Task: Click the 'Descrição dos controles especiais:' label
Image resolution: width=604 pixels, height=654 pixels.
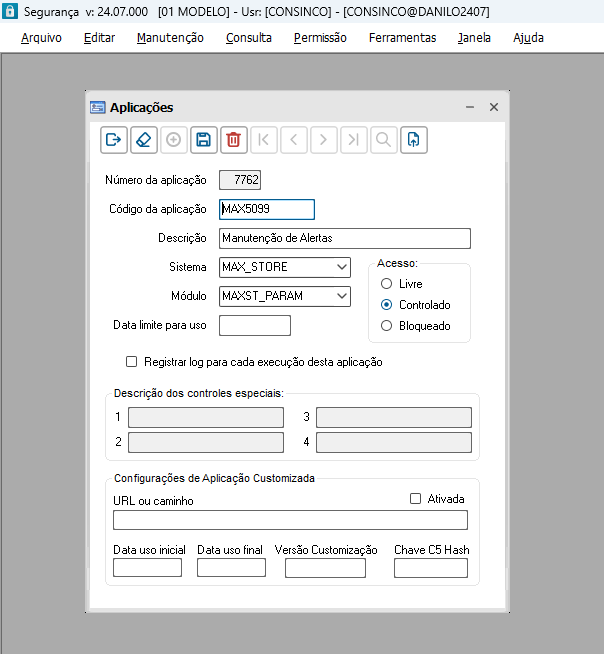Action: pos(199,393)
